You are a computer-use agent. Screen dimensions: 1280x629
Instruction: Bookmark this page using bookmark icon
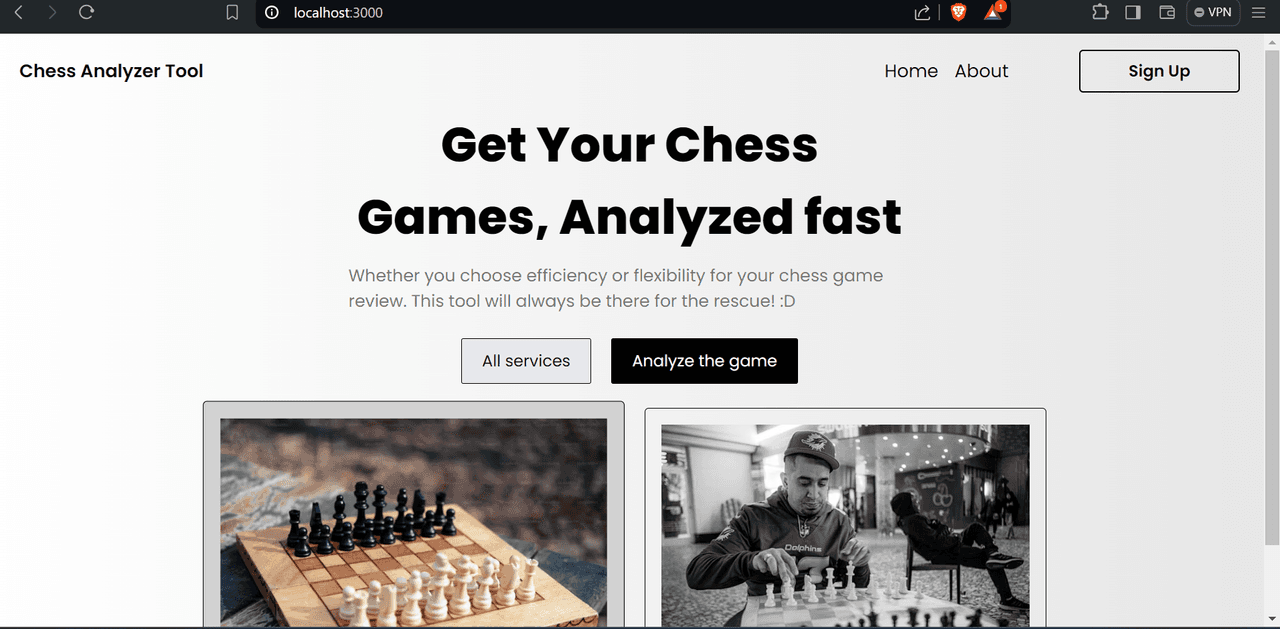[x=232, y=13]
